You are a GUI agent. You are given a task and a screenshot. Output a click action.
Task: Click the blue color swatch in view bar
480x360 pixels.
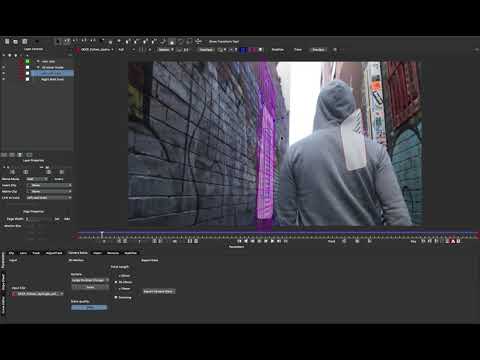point(243,50)
